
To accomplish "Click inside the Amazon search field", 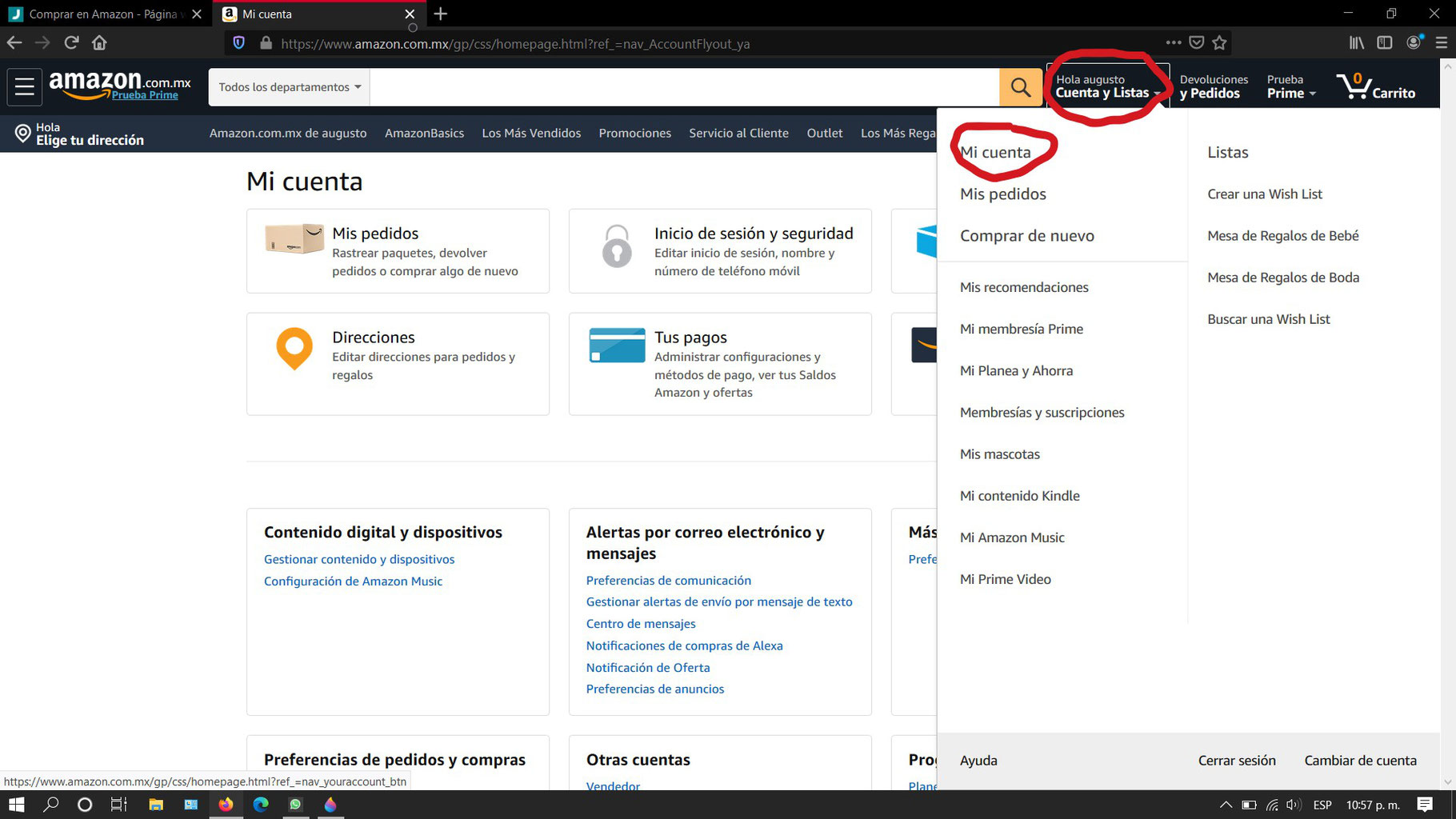I will (x=684, y=86).
